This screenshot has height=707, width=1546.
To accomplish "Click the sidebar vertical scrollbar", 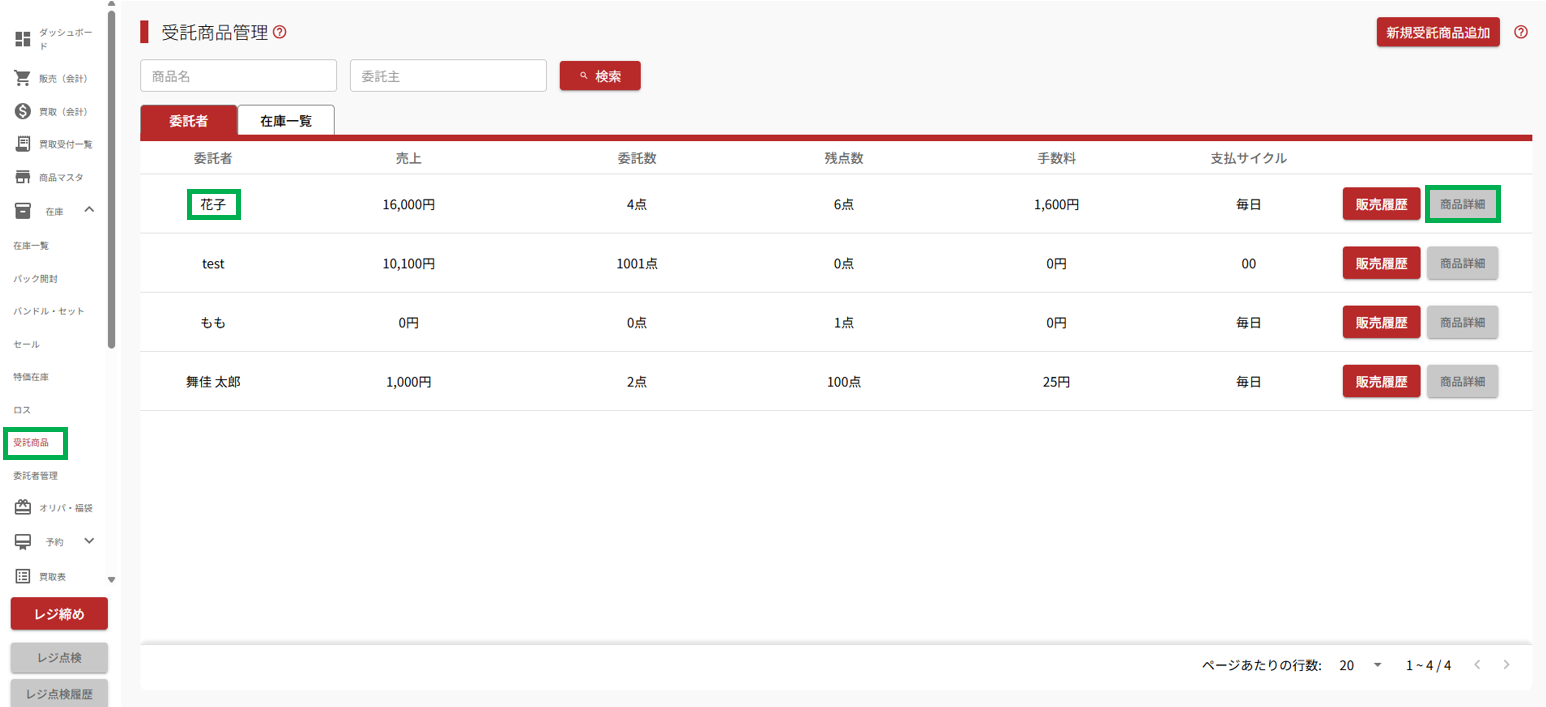I will pyautogui.click(x=111, y=180).
